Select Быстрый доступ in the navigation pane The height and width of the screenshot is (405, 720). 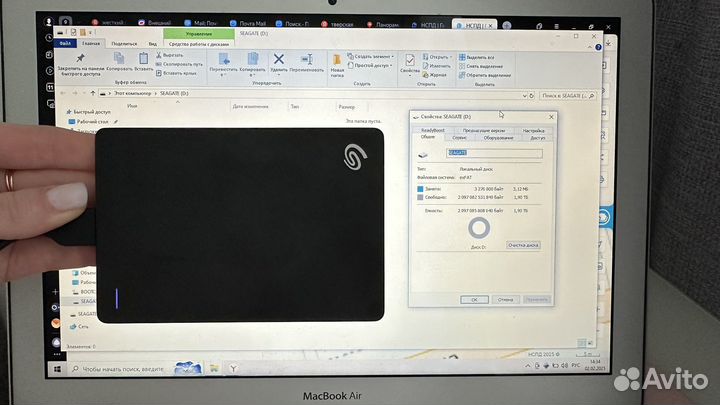coord(90,112)
